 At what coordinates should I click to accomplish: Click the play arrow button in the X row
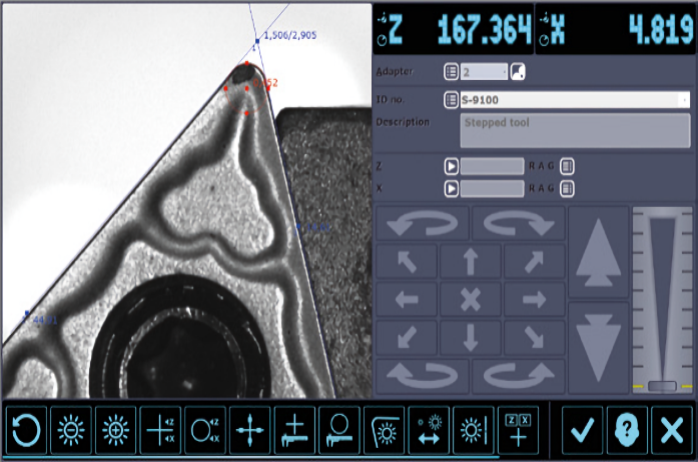point(451,189)
